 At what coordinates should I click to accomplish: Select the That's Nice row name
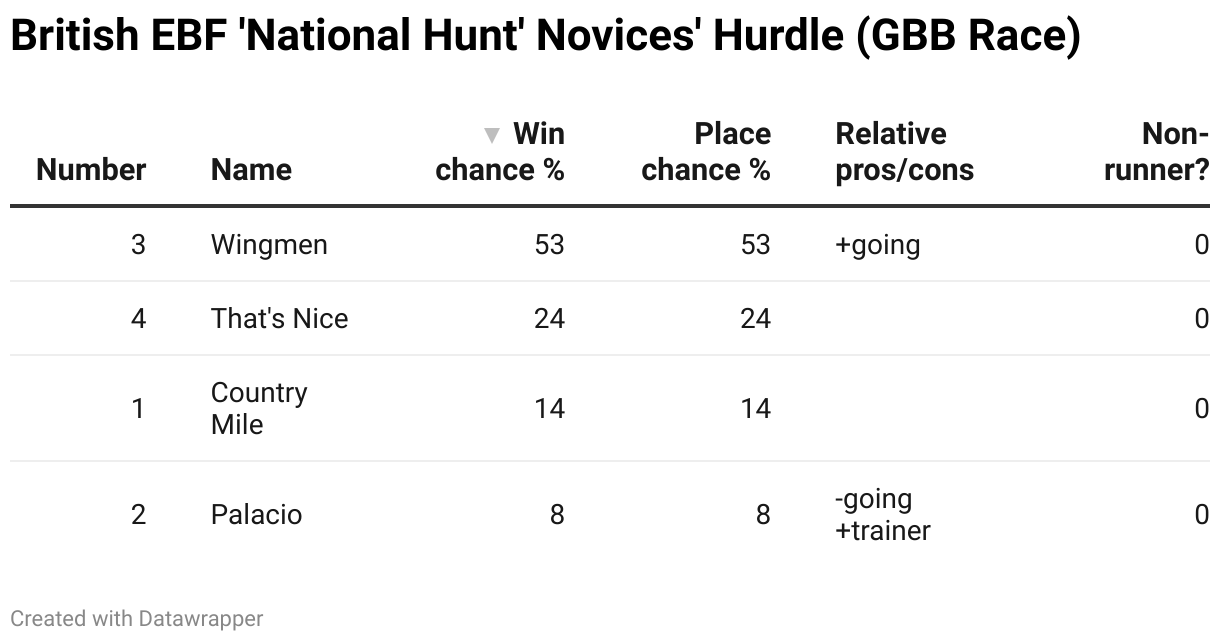[x=279, y=319]
